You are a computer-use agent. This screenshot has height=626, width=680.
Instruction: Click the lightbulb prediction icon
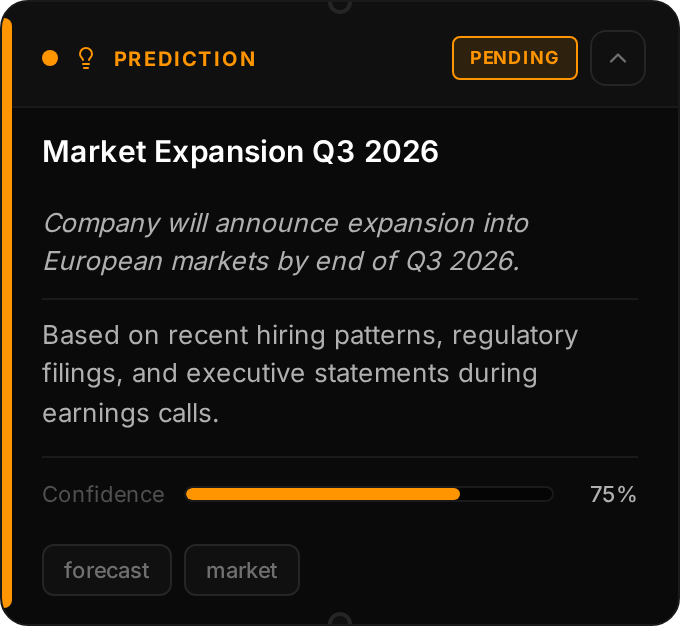click(85, 59)
